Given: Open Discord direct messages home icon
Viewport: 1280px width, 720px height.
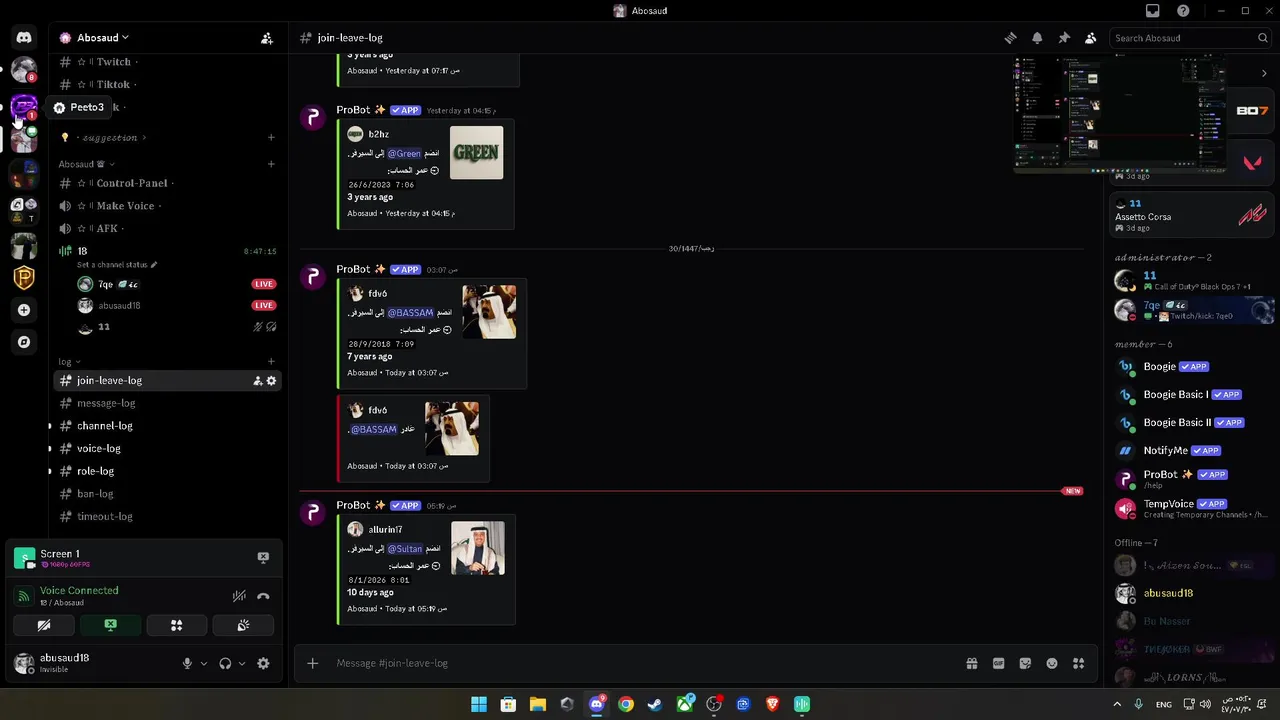Looking at the screenshot, I should pos(24,38).
